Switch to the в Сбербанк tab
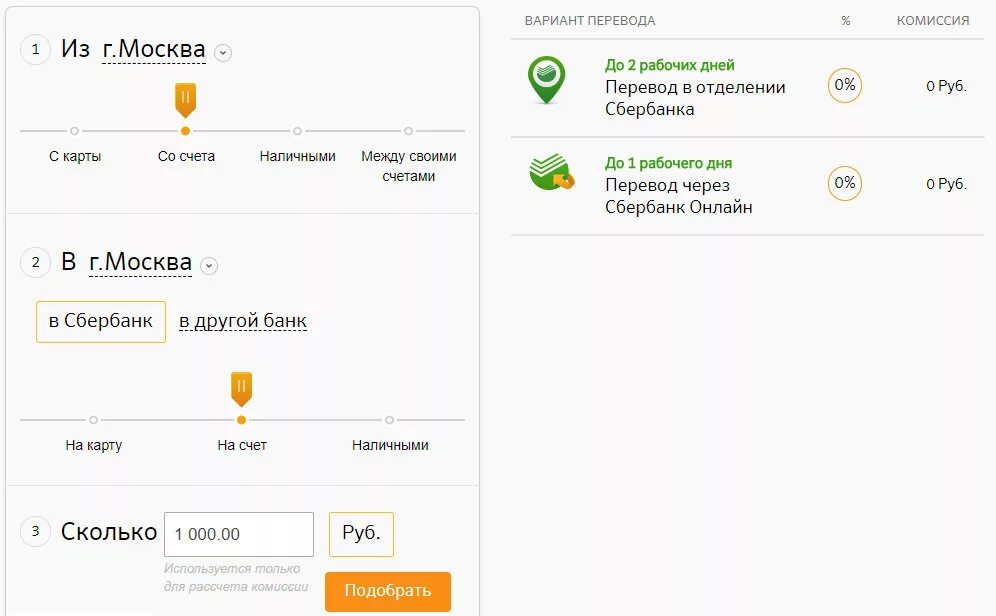The image size is (996, 616). [101, 322]
